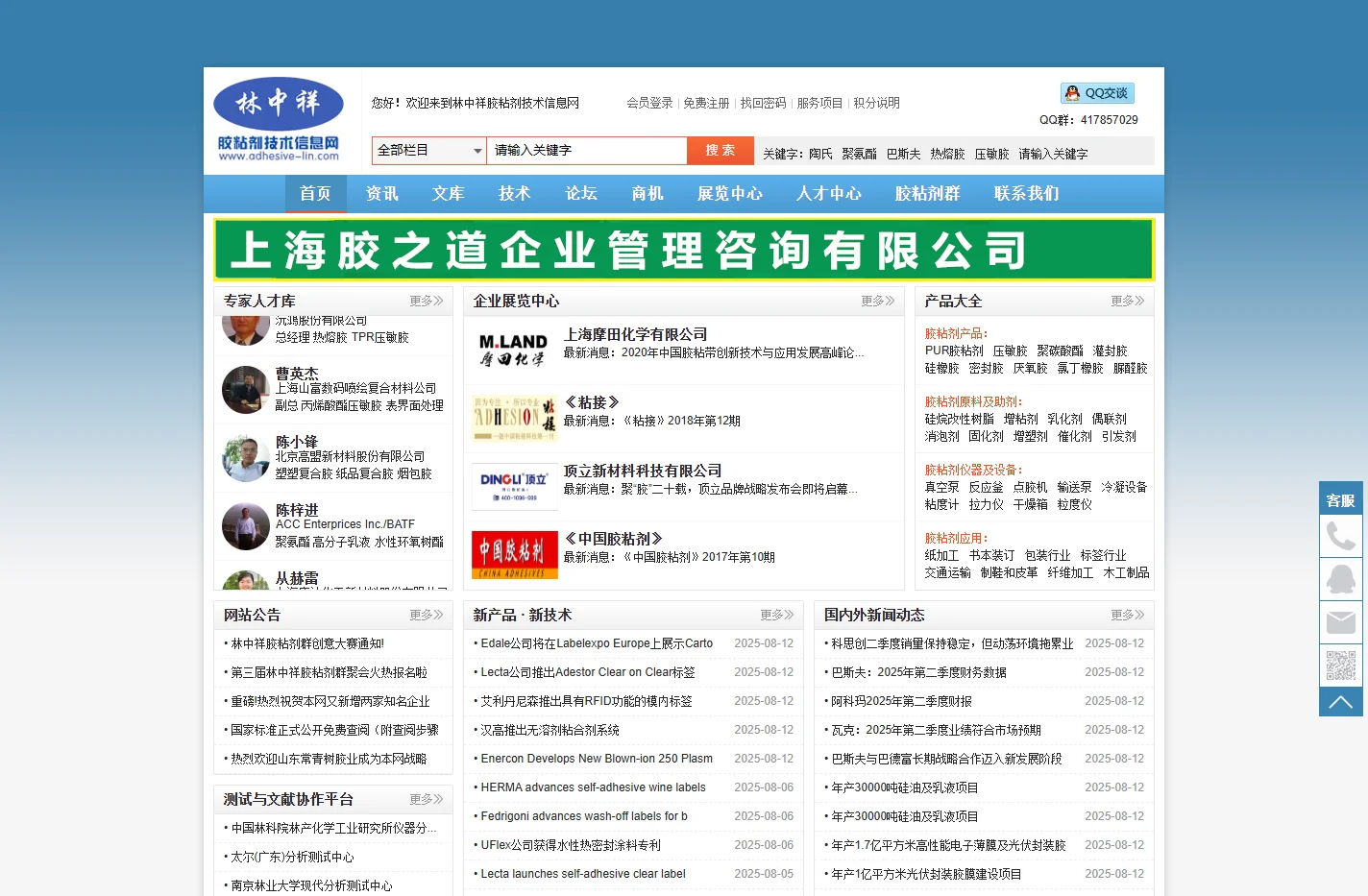Image resolution: width=1368 pixels, height=896 pixels.
Task: Expand 更多 in 企业展览中心 panel
Action: (878, 302)
